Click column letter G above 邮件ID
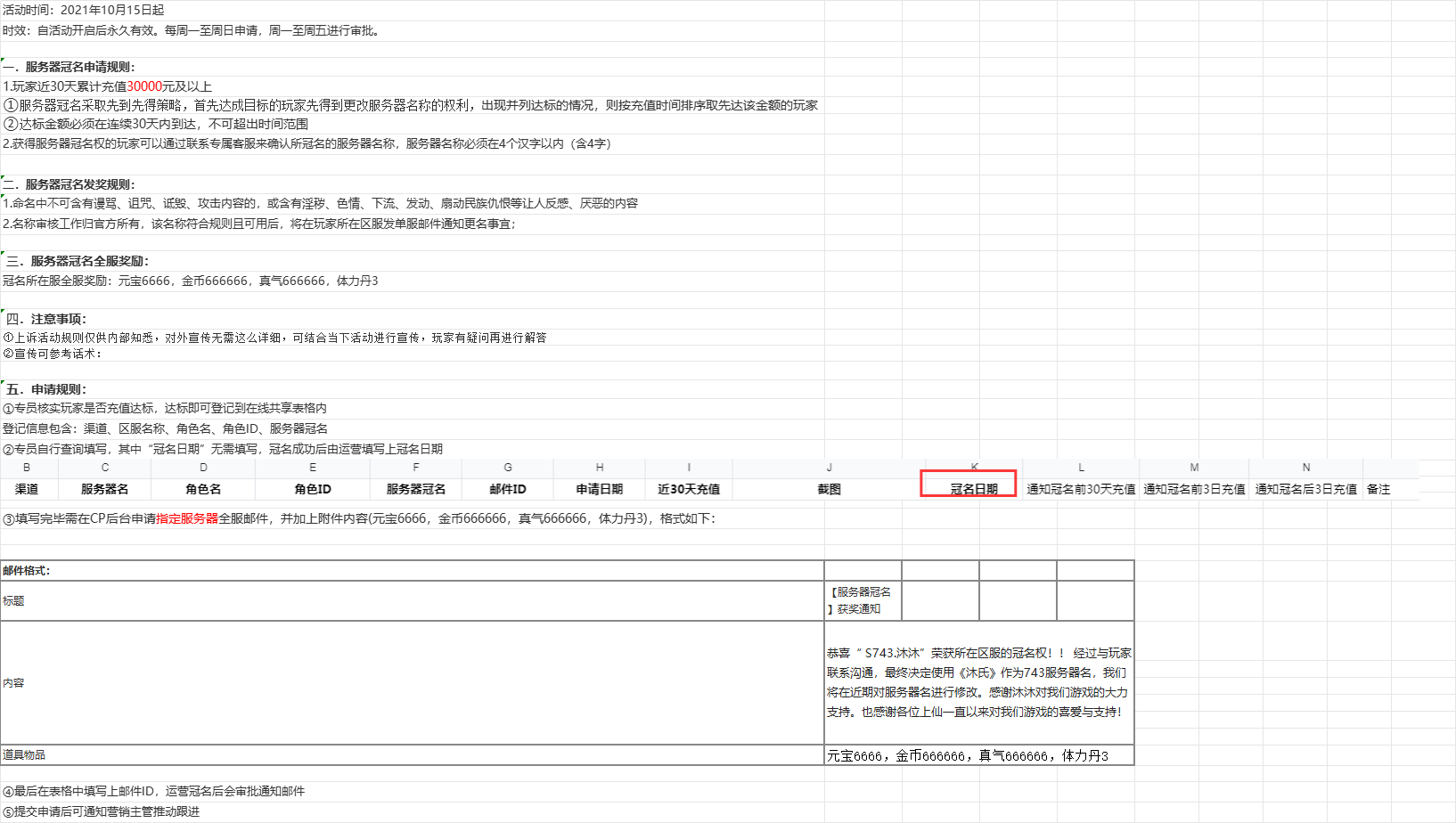Screen dimensions: 1456x823 coord(508,468)
